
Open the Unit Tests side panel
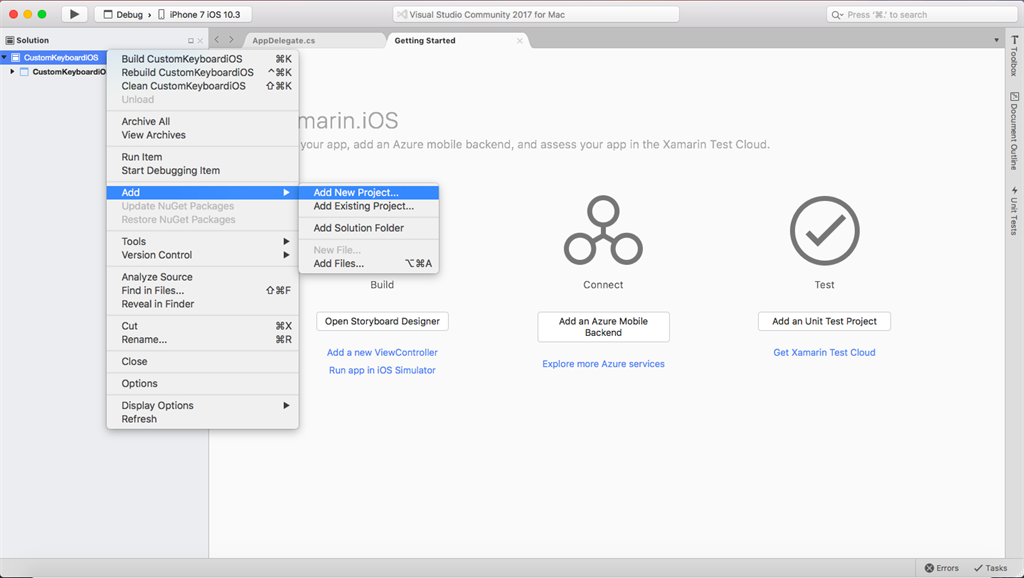(x=1014, y=211)
